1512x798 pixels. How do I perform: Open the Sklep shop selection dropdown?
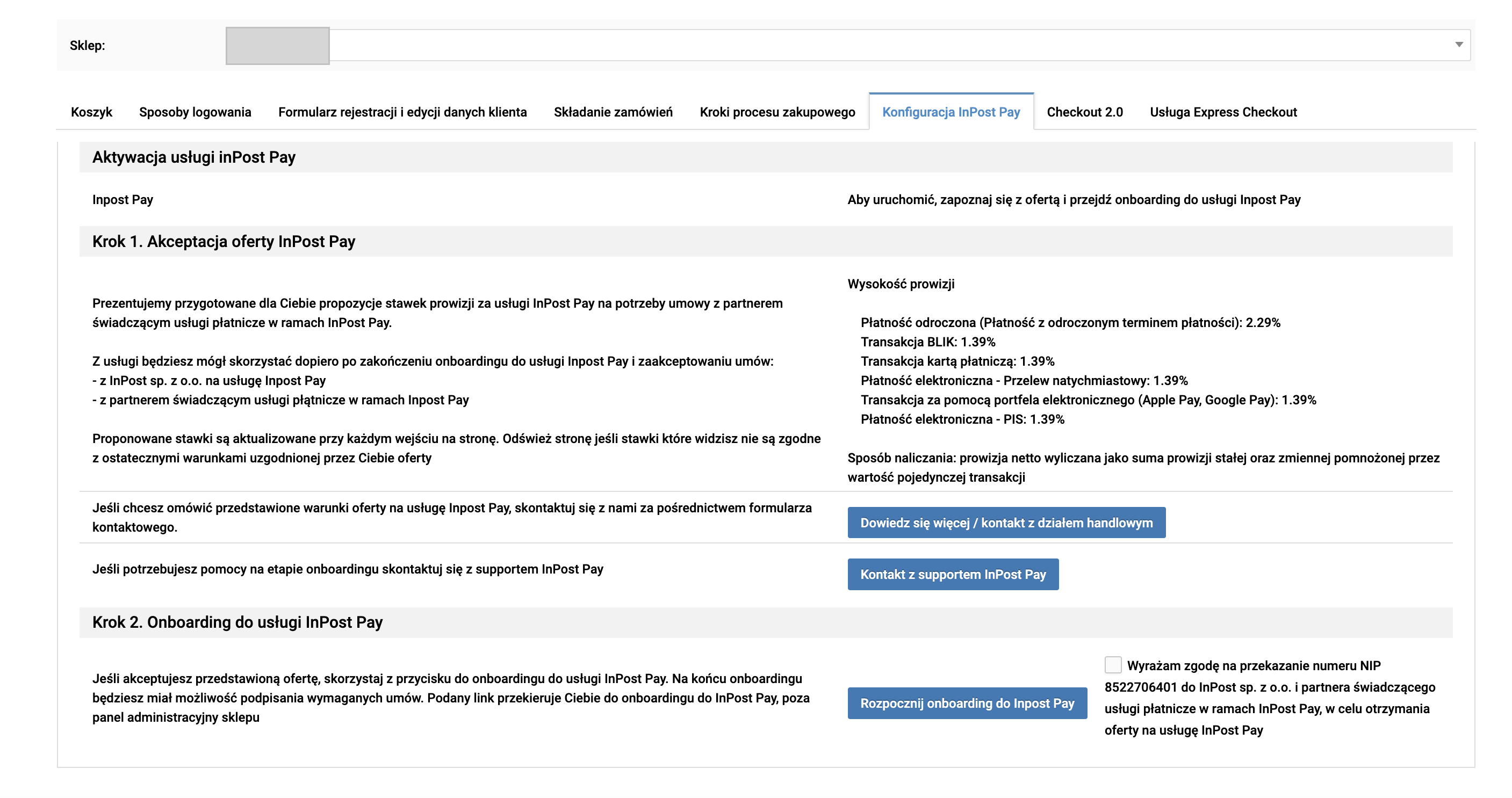(847, 45)
